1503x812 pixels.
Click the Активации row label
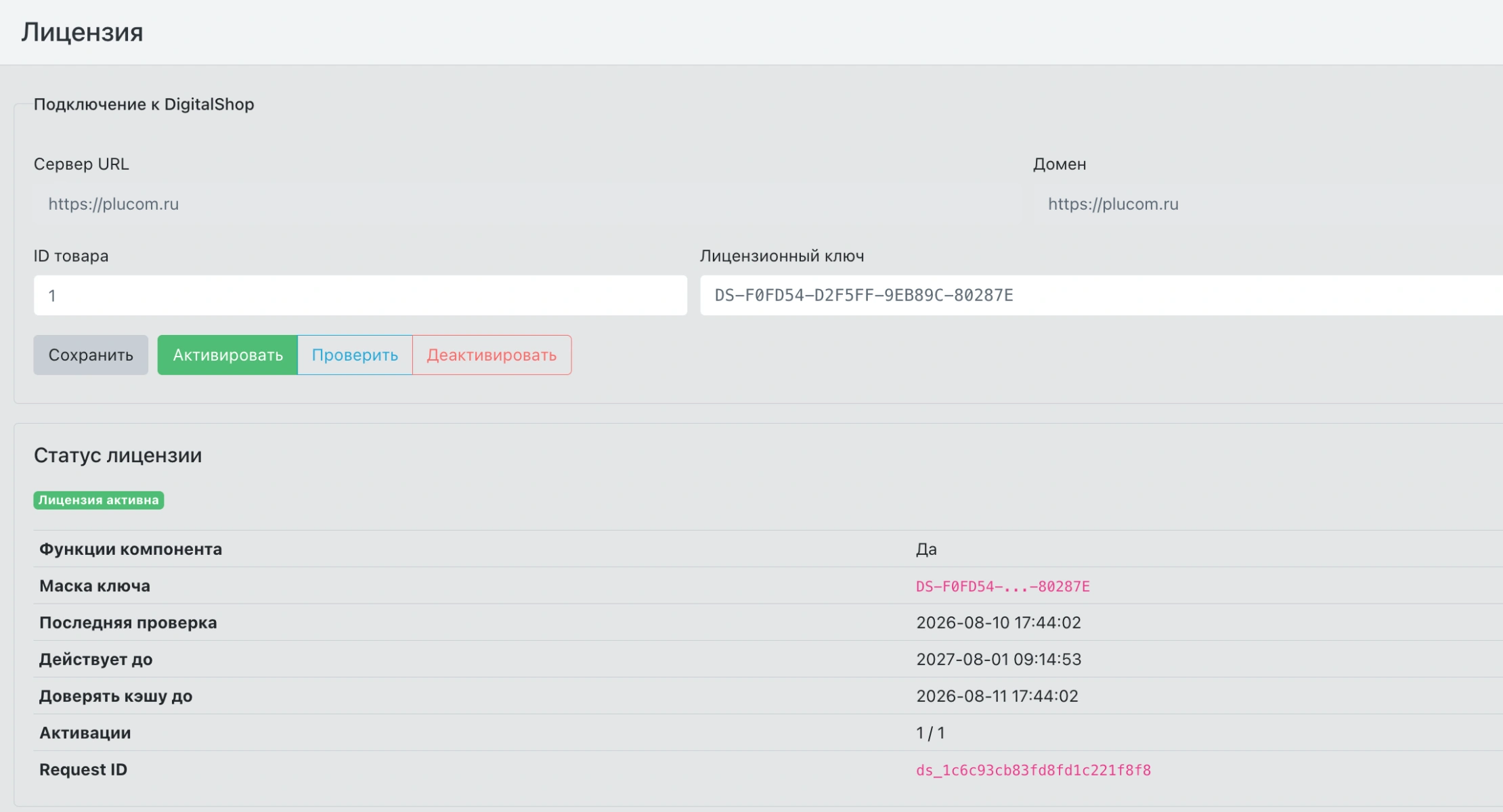[x=85, y=733]
